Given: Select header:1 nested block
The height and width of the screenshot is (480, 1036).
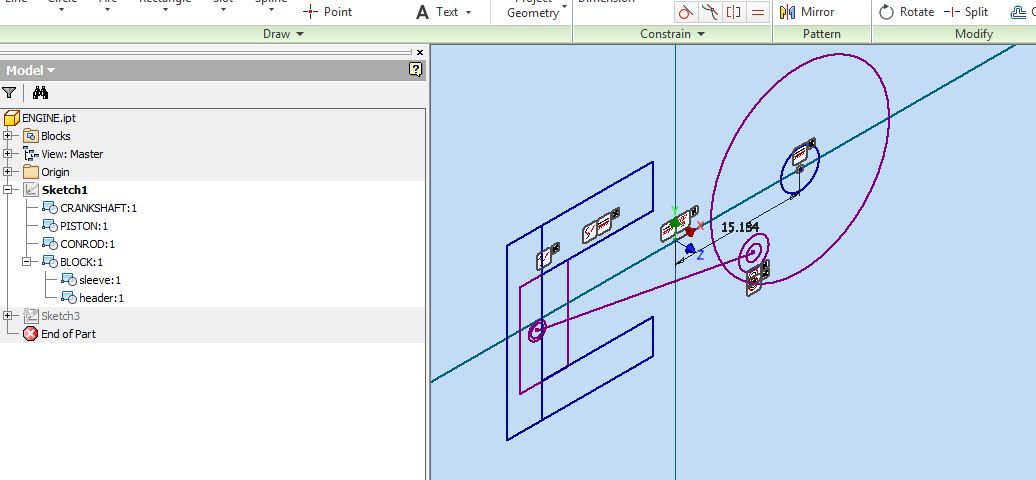Looking at the screenshot, I should 101,298.
